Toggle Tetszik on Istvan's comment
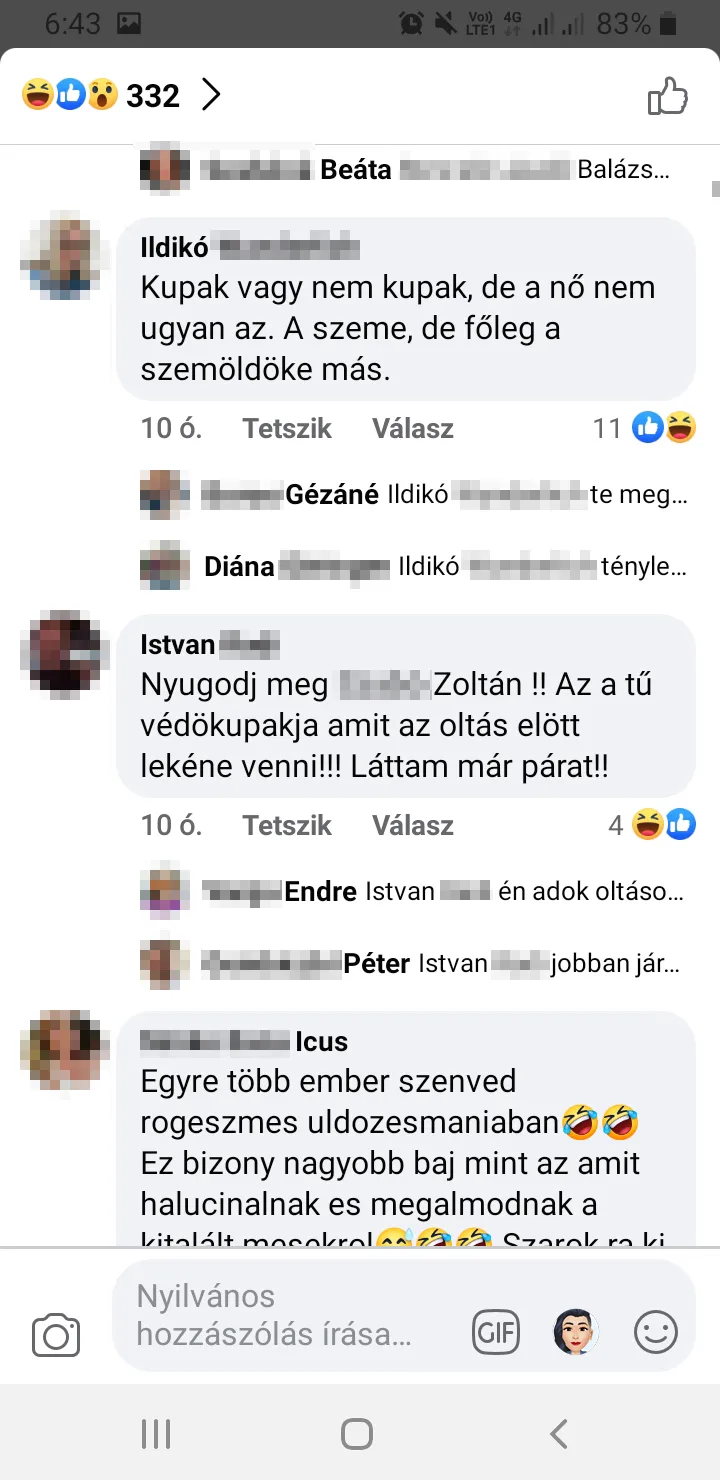720x1480 pixels. 287,826
